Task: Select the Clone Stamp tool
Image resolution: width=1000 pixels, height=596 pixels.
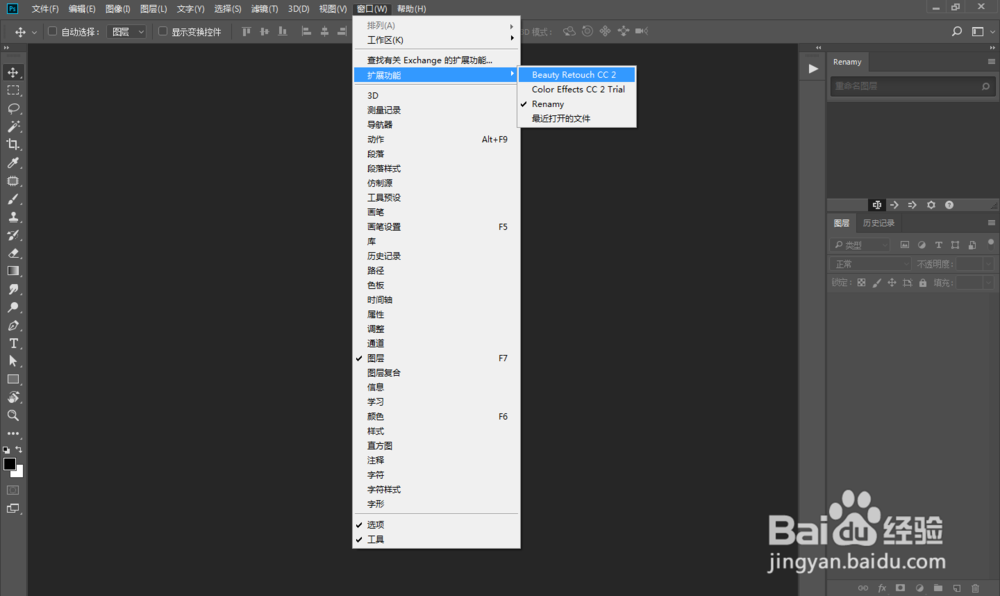Action: (x=13, y=217)
